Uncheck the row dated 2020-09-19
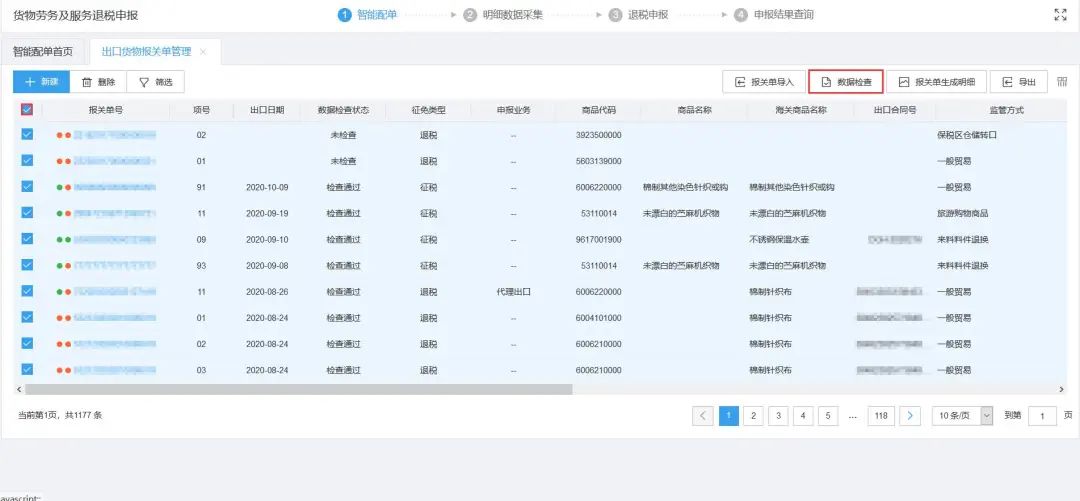Image resolution: width=1080 pixels, height=501 pixels. tap(28, 213)
